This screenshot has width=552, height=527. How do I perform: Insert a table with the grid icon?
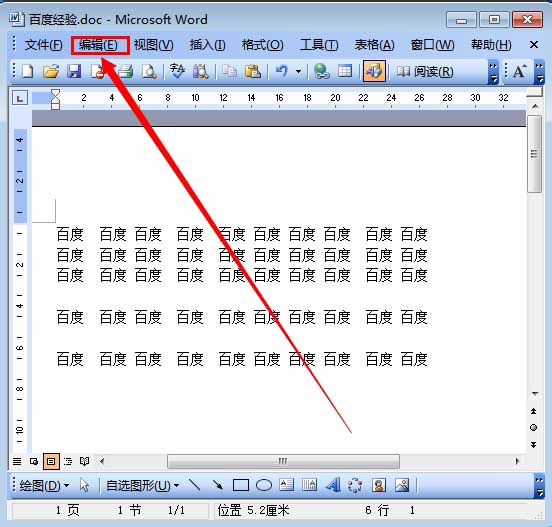pyautogui.click(x=345, y=71)
